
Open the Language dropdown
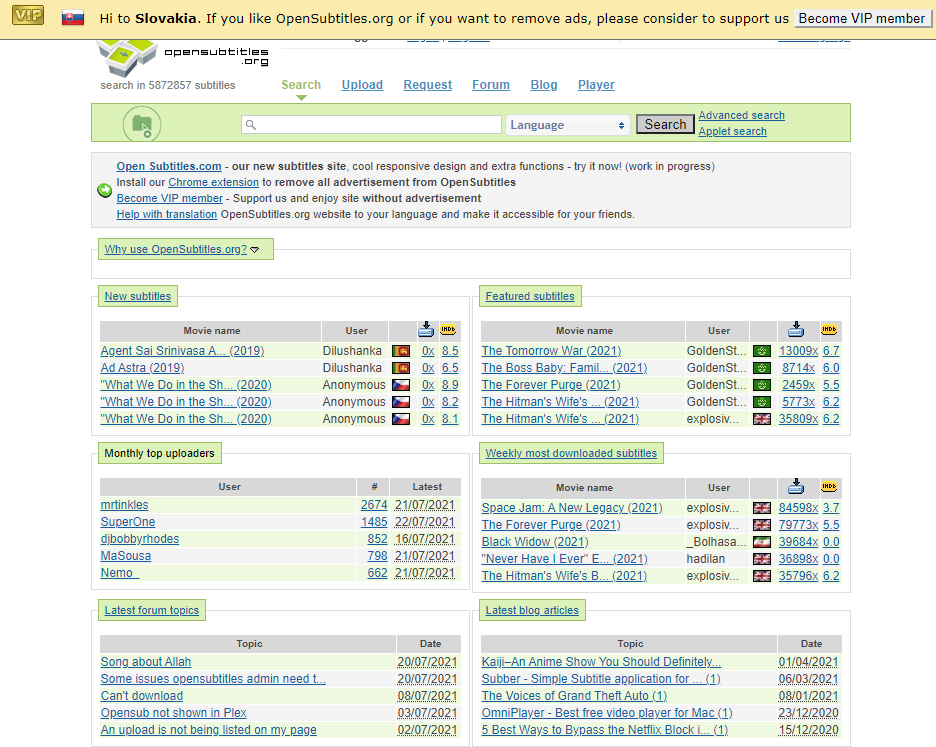click(x=568, y=125)
